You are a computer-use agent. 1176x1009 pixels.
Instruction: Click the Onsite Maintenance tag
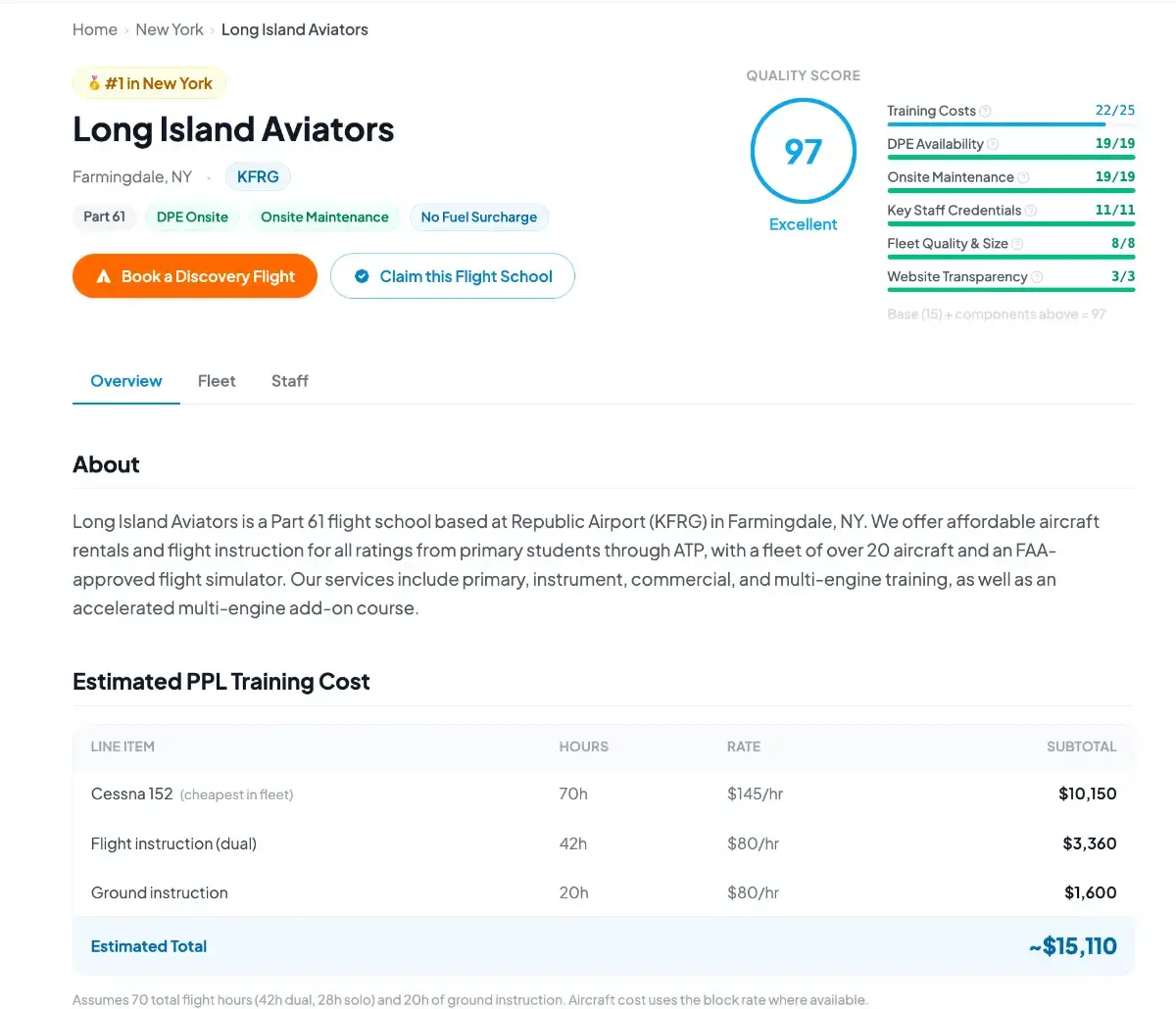point(324,217)
